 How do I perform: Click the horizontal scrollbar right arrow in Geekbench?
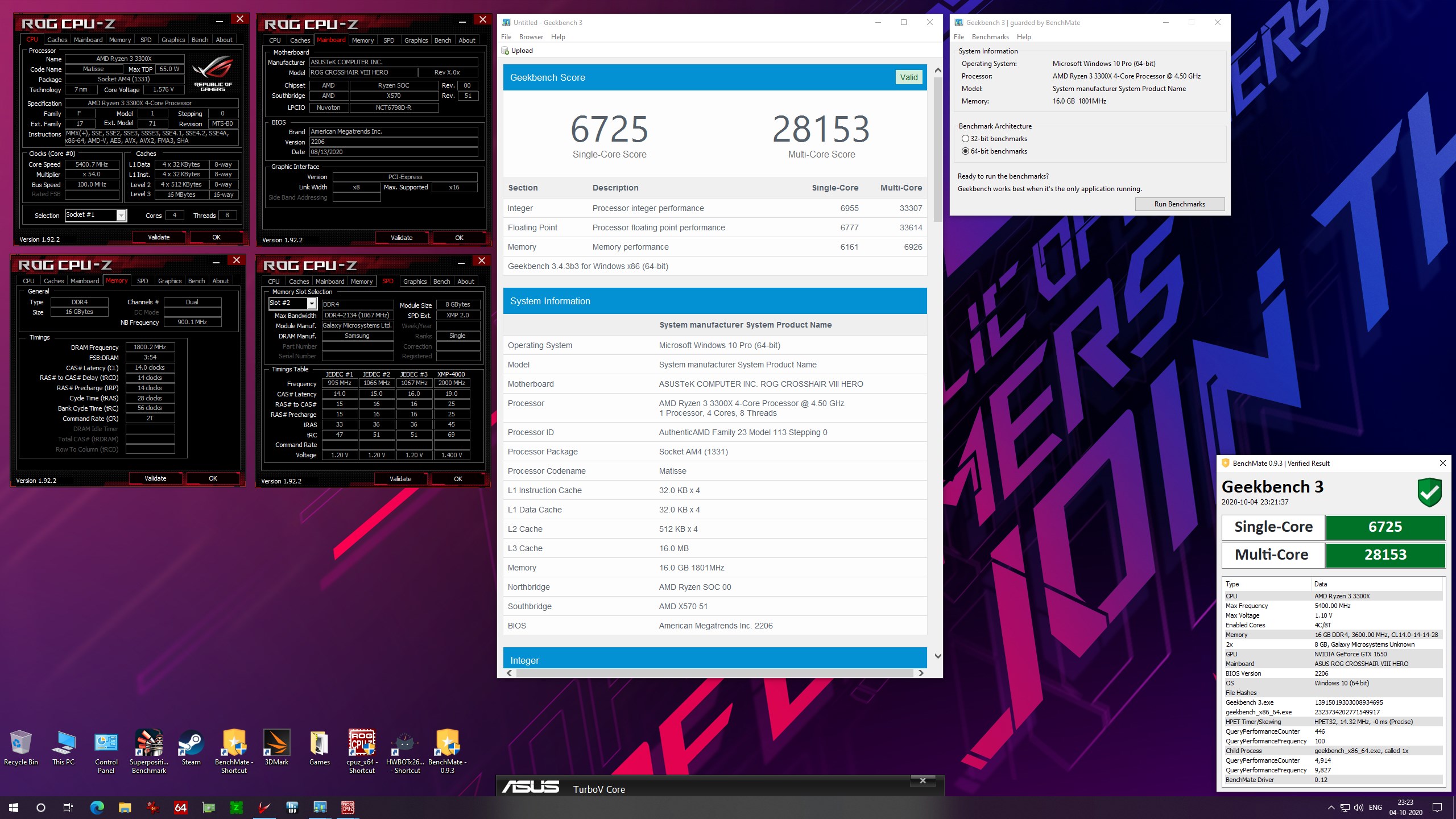pos(921,673)
